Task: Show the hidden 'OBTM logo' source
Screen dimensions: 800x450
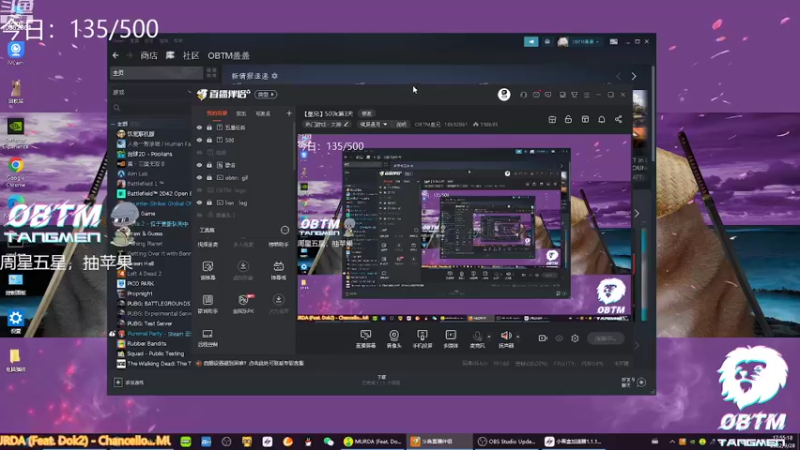Action: 199,190
